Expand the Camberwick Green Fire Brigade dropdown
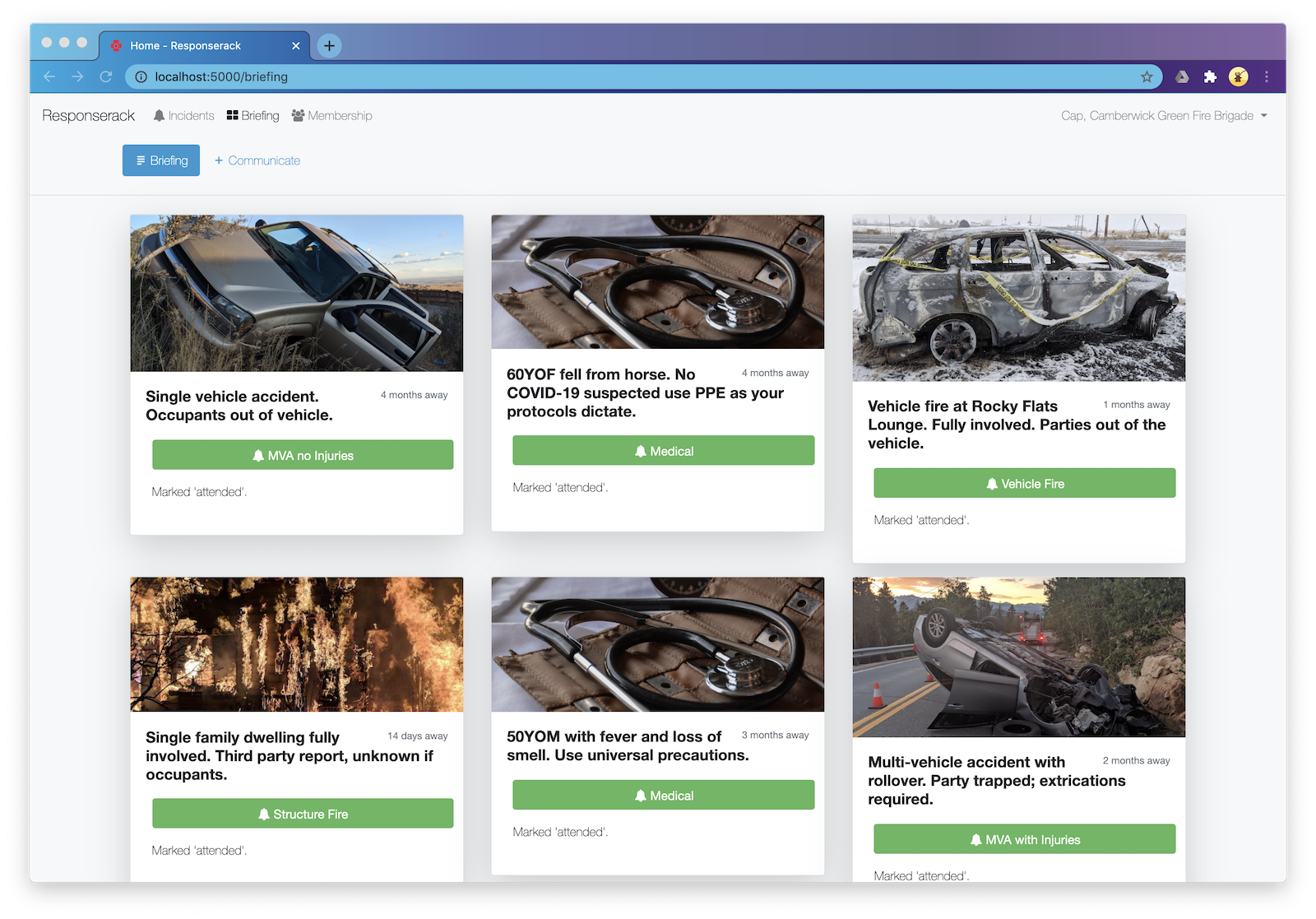 1164,116
